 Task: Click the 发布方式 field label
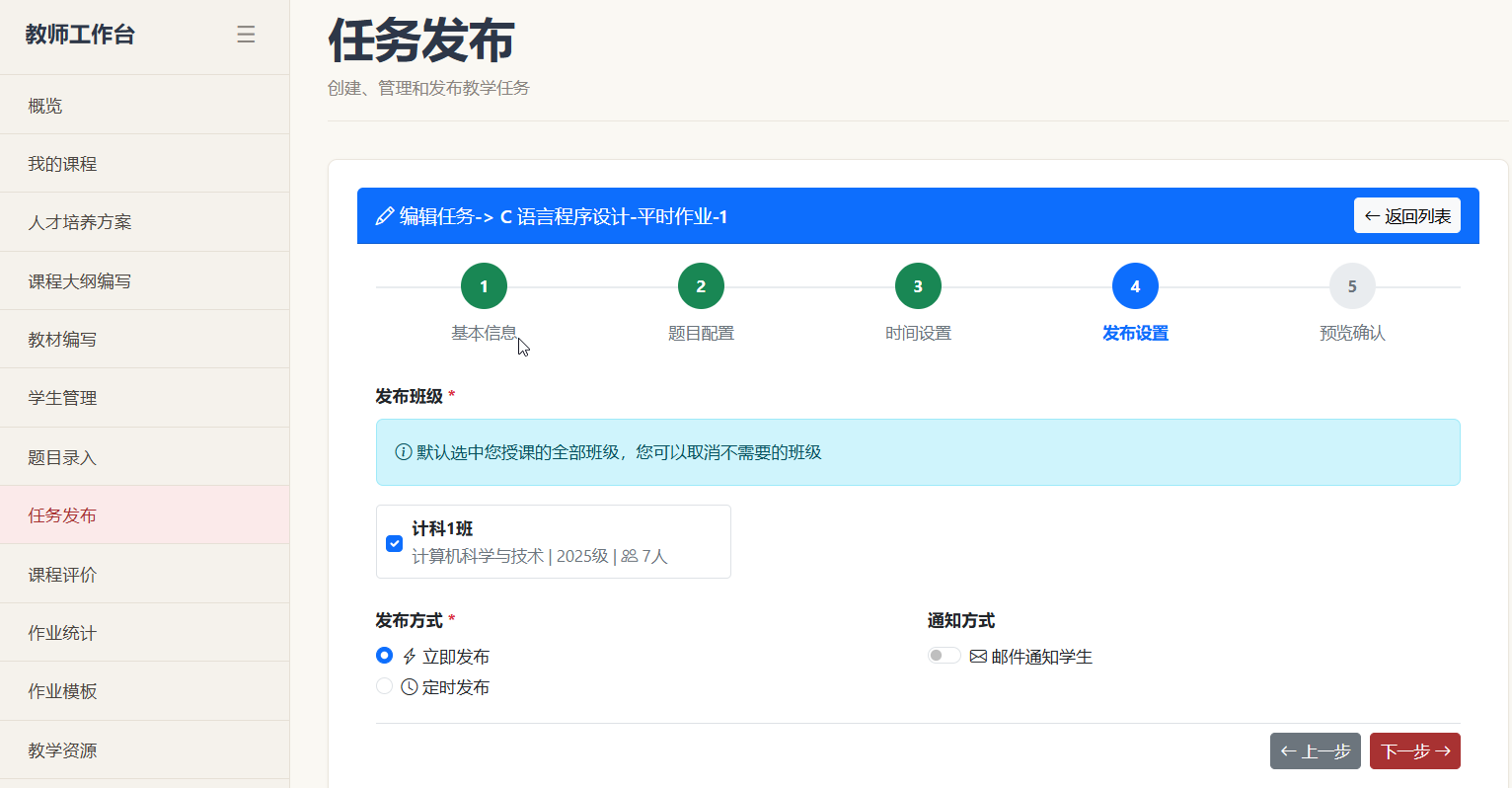[x=409, y=620]
